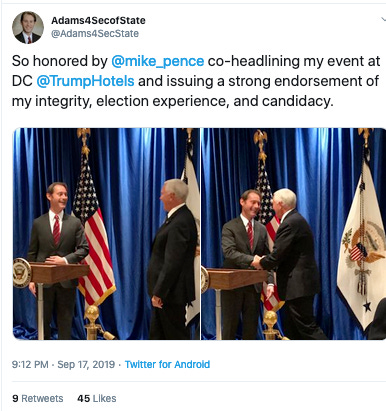View the left photo at the podium
This screenshot has height=411, width=386.
click(x=106, y=234)
